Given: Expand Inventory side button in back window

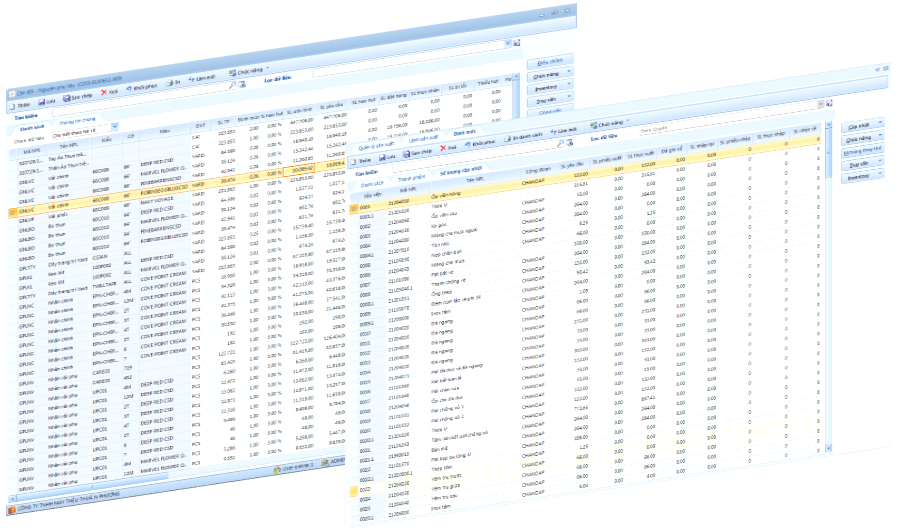Looking at the screenshot, I should click(569, 83).
